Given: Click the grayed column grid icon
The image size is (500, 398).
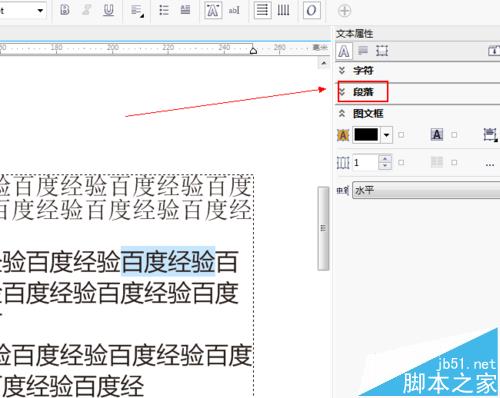Looking at the screenshot, I should 437,162.
